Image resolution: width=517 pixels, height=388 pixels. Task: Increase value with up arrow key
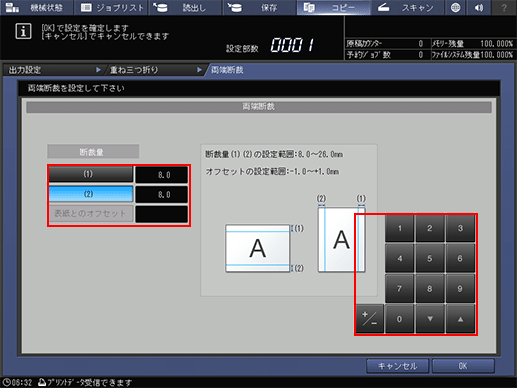(460, 319)
